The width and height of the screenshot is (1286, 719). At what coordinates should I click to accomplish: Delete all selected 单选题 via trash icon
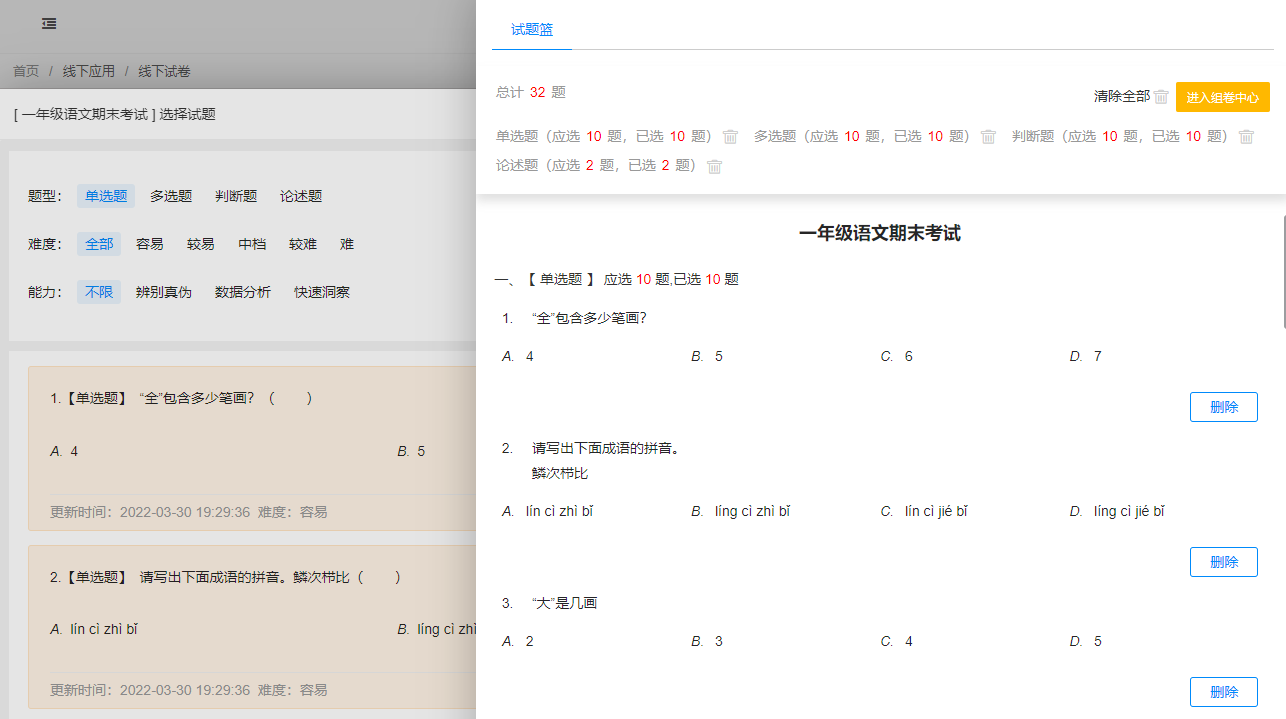[731, 137]
